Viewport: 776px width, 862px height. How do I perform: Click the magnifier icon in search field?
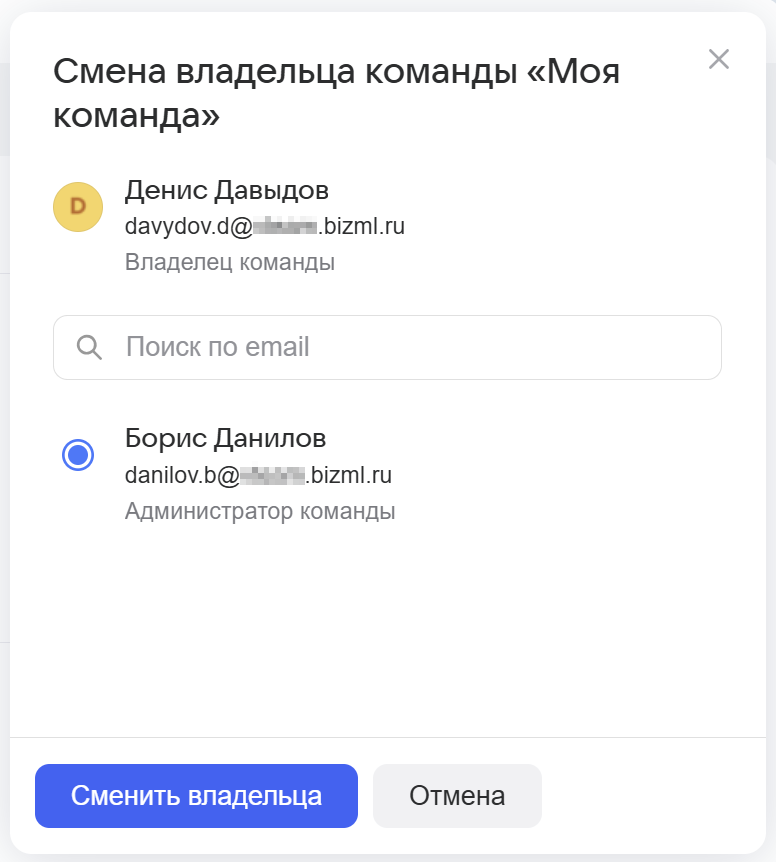[x=89, y=348]
